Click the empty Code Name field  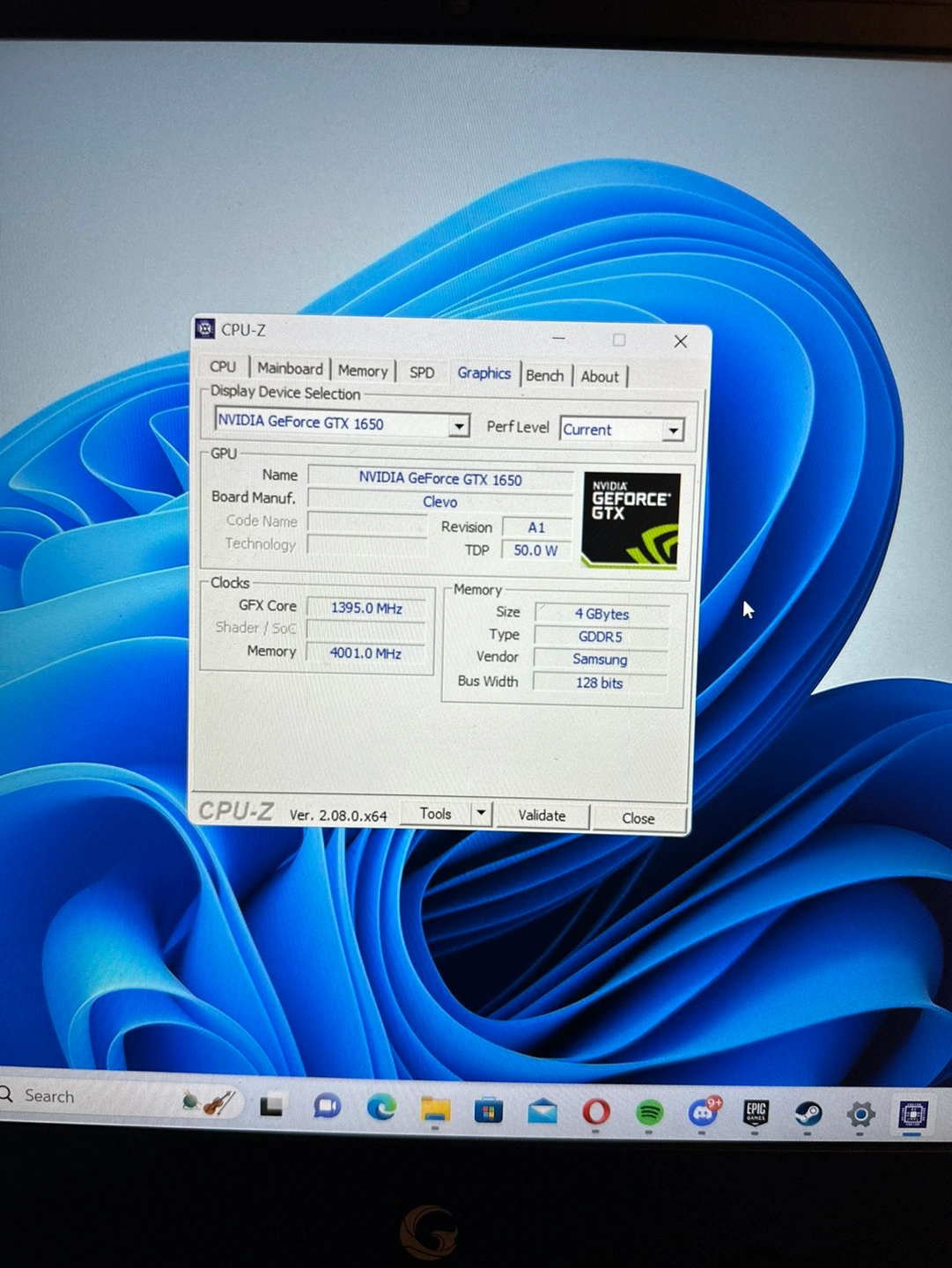pyautogui.click(x=367, y=522)
